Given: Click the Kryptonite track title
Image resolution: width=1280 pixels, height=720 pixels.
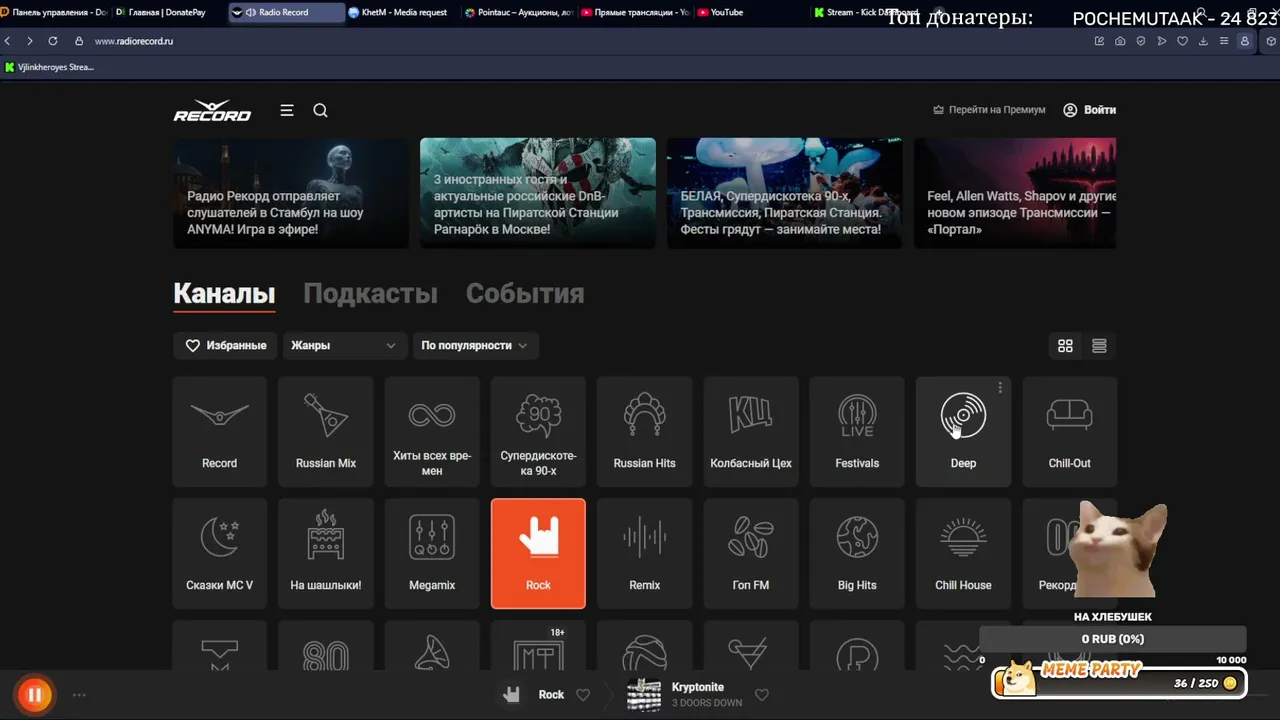Looking at the screenshot, I should pos(698,687).
